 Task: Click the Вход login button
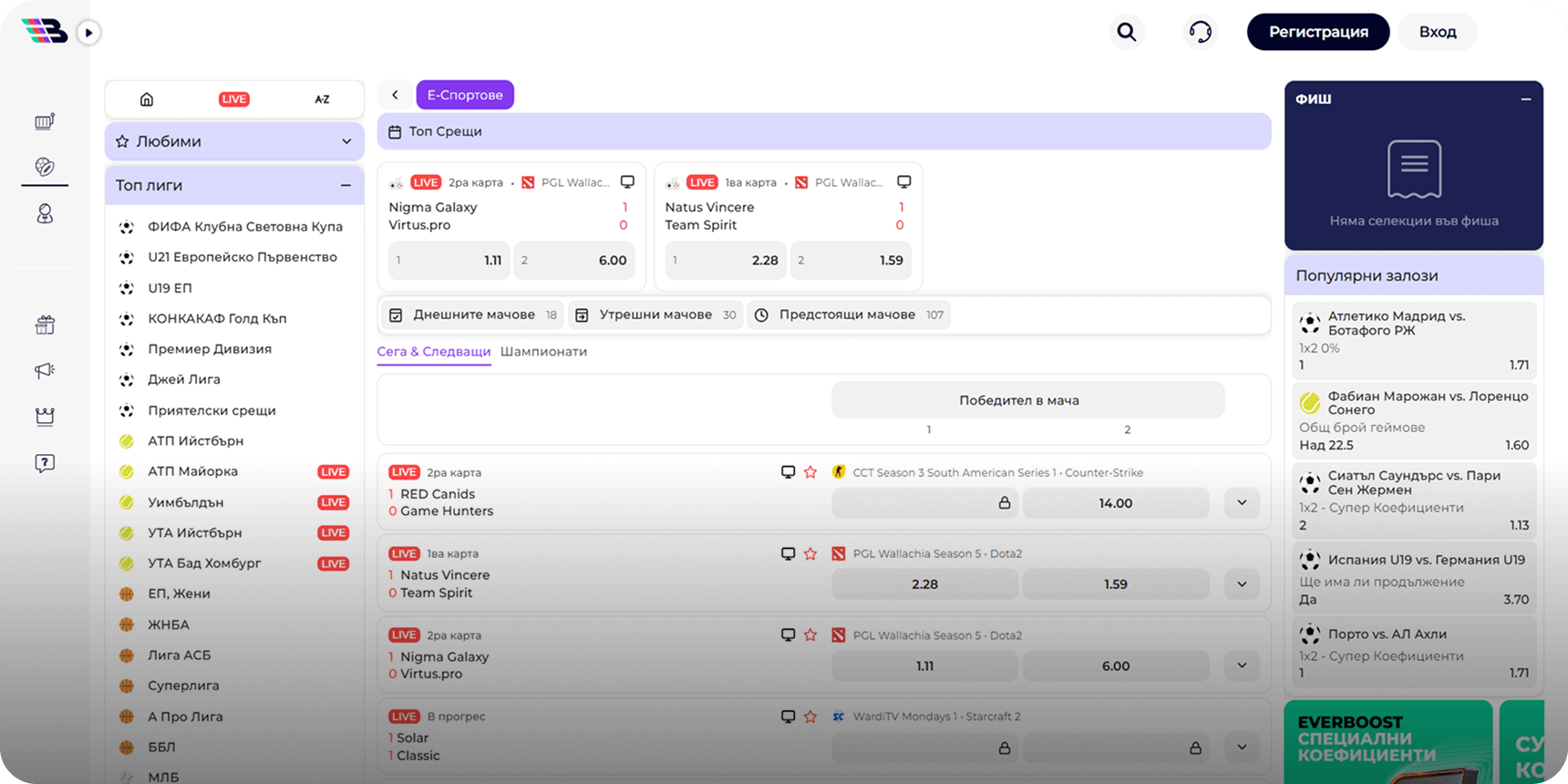[x=1437, y=32]
